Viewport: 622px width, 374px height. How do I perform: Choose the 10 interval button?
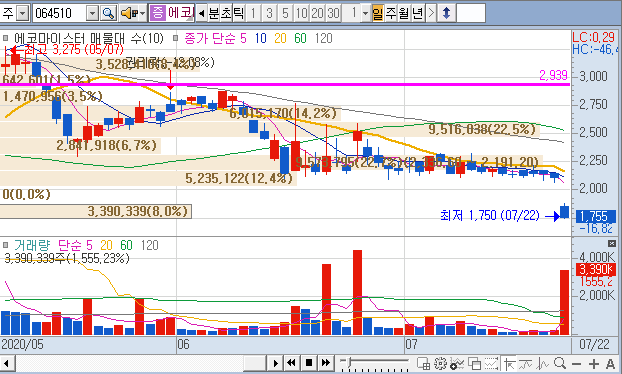pyautogui.click(x=301, y=13)
